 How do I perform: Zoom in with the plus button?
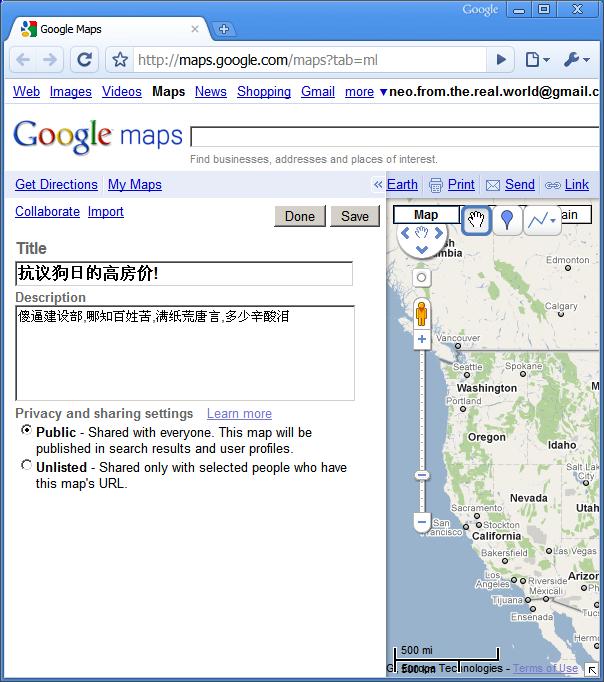coord(421,339)
